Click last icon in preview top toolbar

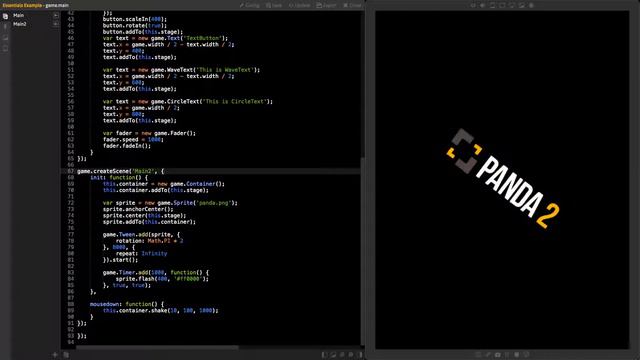point(531,5)
